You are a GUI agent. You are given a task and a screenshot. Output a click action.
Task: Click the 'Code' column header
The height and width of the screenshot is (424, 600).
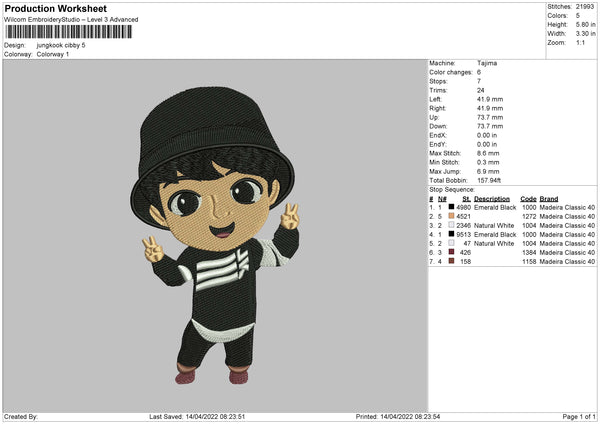click(x=528, y=199)
